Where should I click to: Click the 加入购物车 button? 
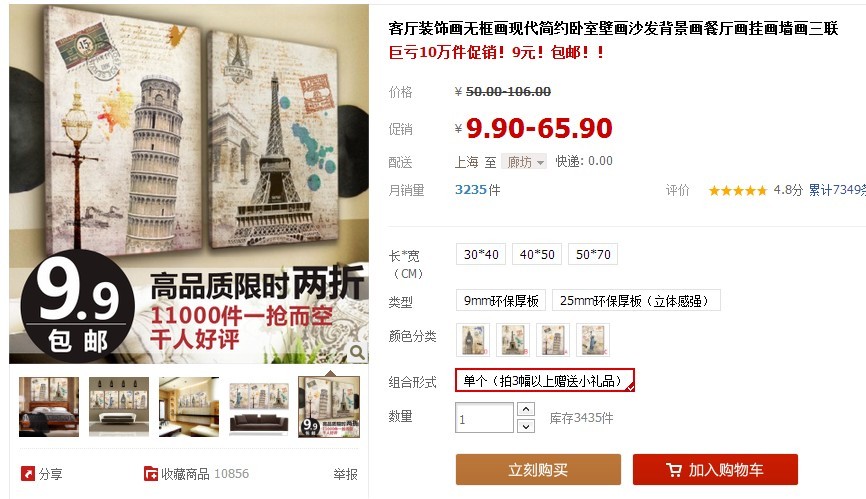click(715, 470)
